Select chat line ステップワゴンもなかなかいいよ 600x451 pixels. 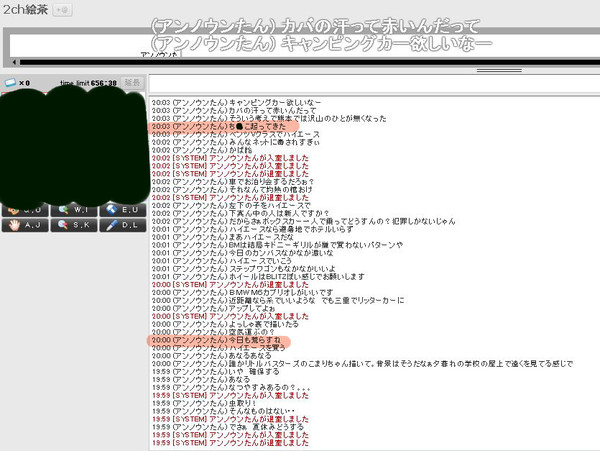[x=244, y=269]
